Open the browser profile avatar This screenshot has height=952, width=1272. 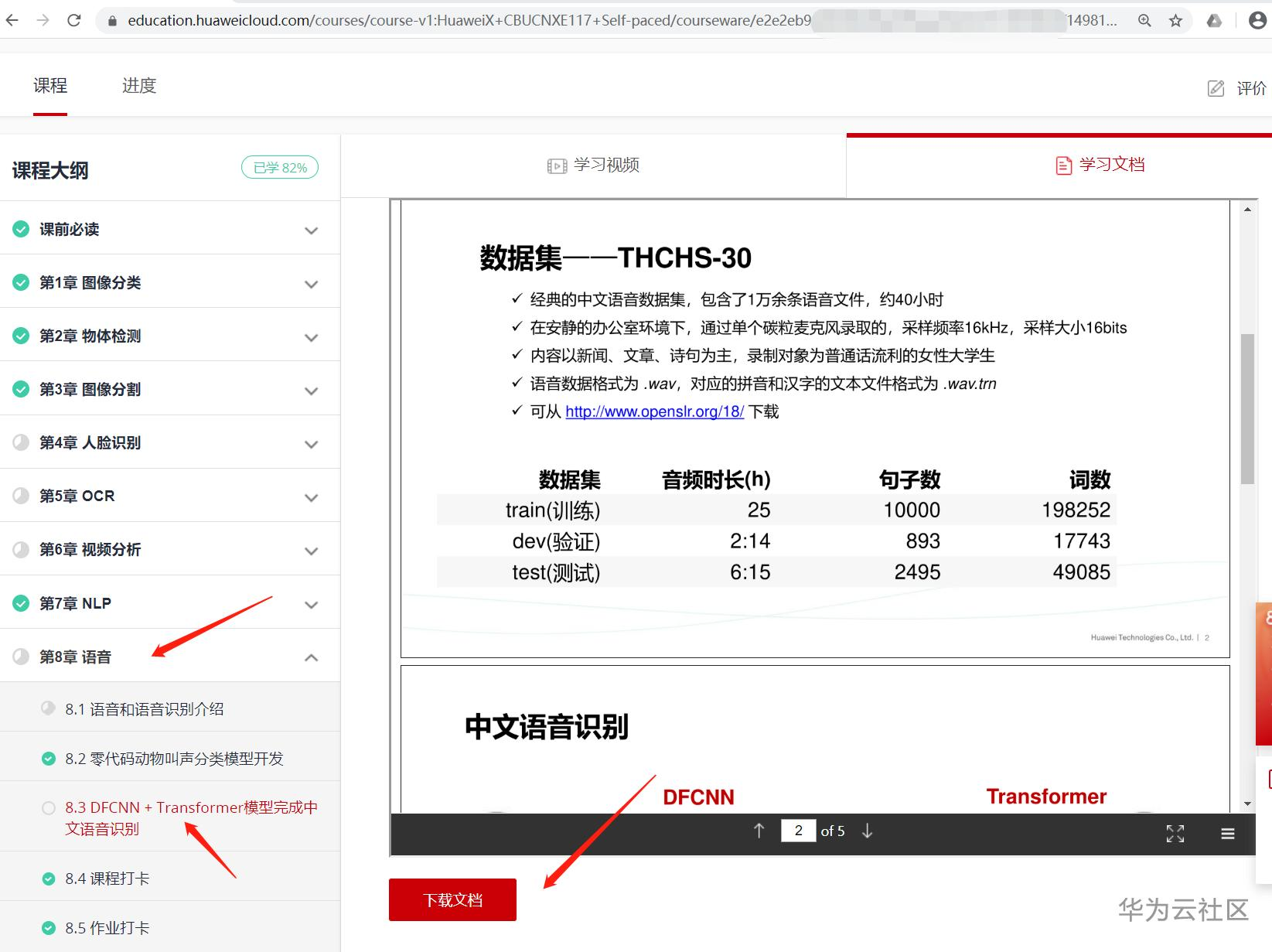click(x=1258, y=21)
